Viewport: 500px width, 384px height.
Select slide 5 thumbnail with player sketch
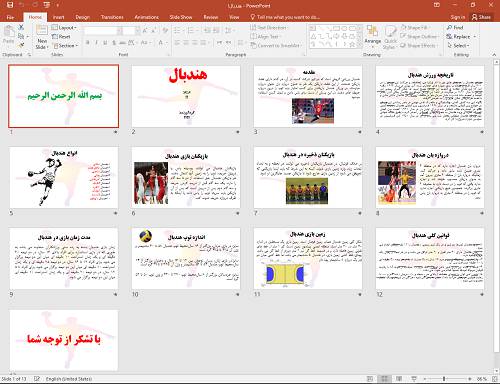click(64, 177)
